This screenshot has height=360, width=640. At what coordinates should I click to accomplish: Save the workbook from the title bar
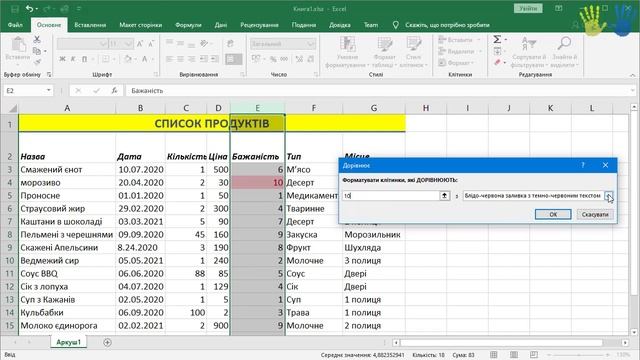point(15,9)
